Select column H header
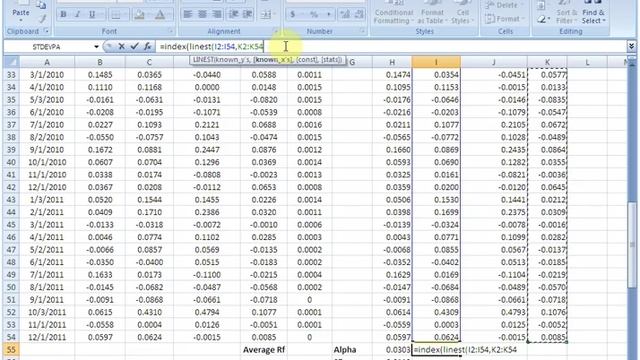The width and height of the screenshot is (640, 360). coord(392,62)
